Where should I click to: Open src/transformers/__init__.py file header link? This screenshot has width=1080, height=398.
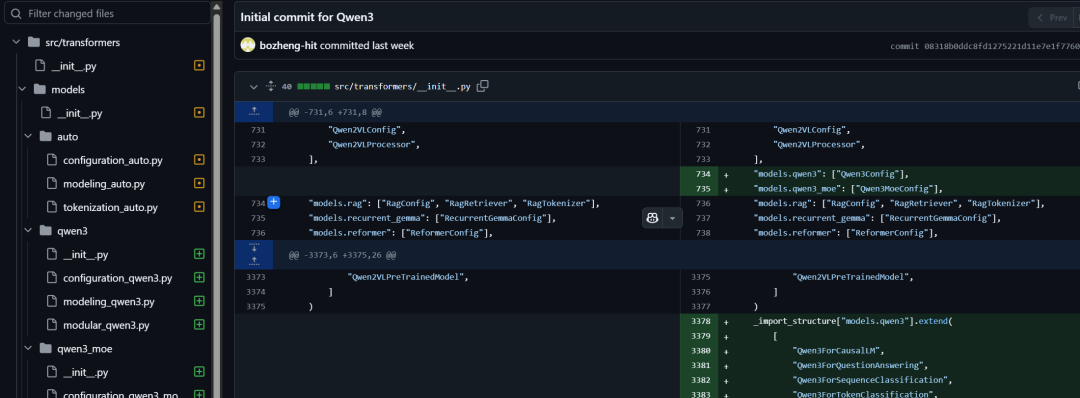pyautogui.click(x=402, y=87)
